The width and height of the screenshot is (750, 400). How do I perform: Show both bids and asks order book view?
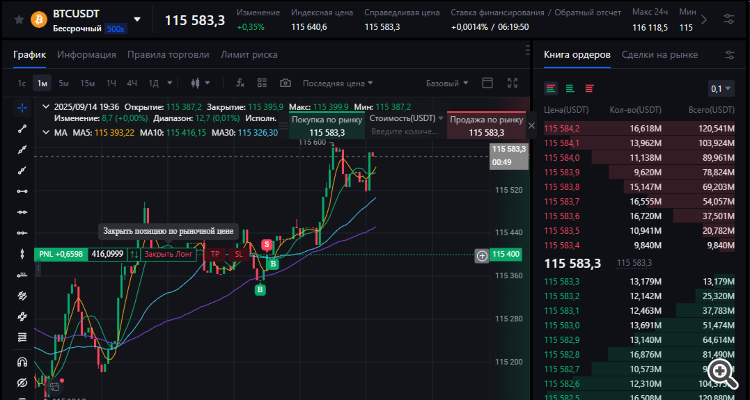551,89
